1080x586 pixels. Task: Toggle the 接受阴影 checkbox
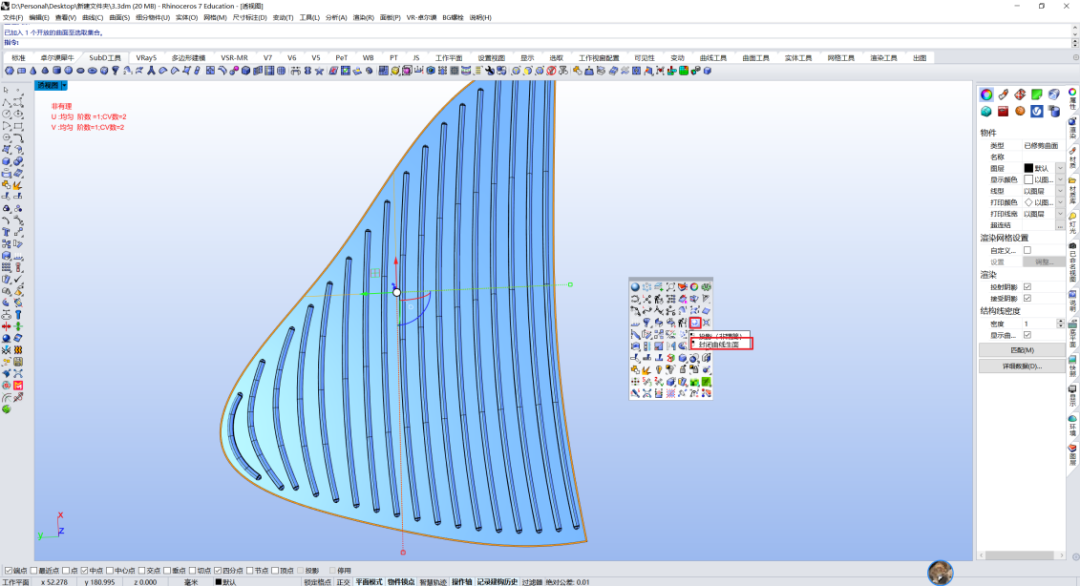pyautogui.click(x=1027, y=298)
